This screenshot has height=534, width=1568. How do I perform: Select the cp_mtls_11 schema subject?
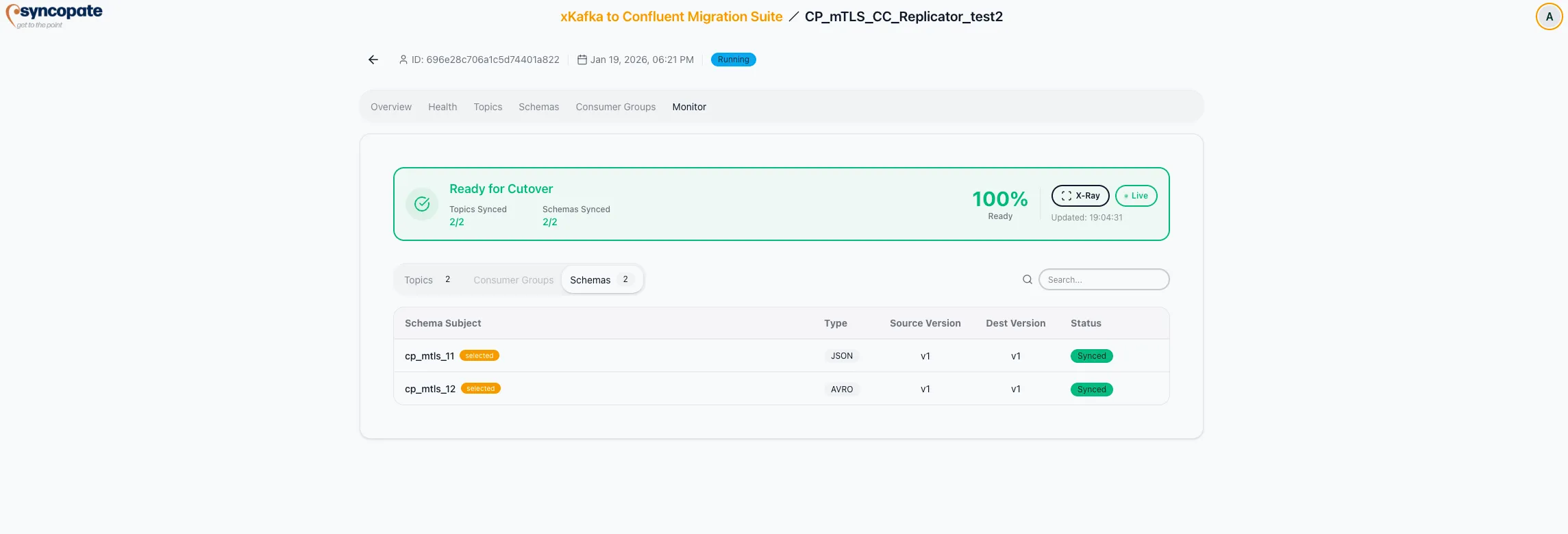[x=430, y=356]
